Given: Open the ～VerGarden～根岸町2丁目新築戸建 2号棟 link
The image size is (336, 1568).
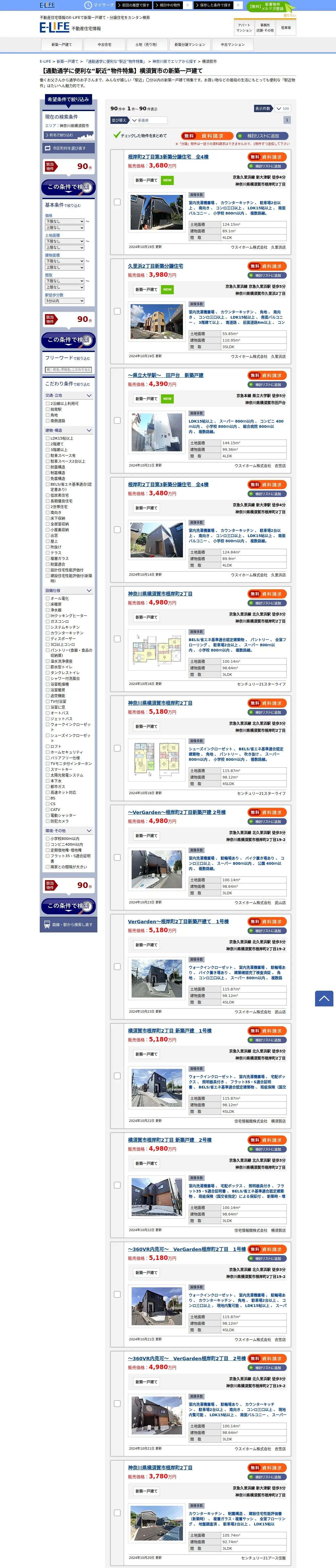Looking at the screenshot, I should (x=177, y=812).
